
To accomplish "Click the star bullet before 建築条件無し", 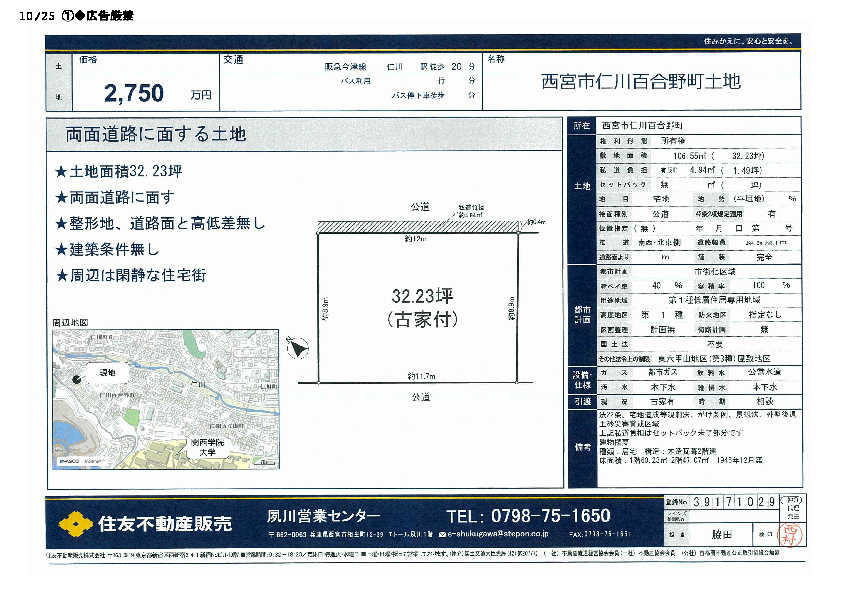I will (61, 249).
